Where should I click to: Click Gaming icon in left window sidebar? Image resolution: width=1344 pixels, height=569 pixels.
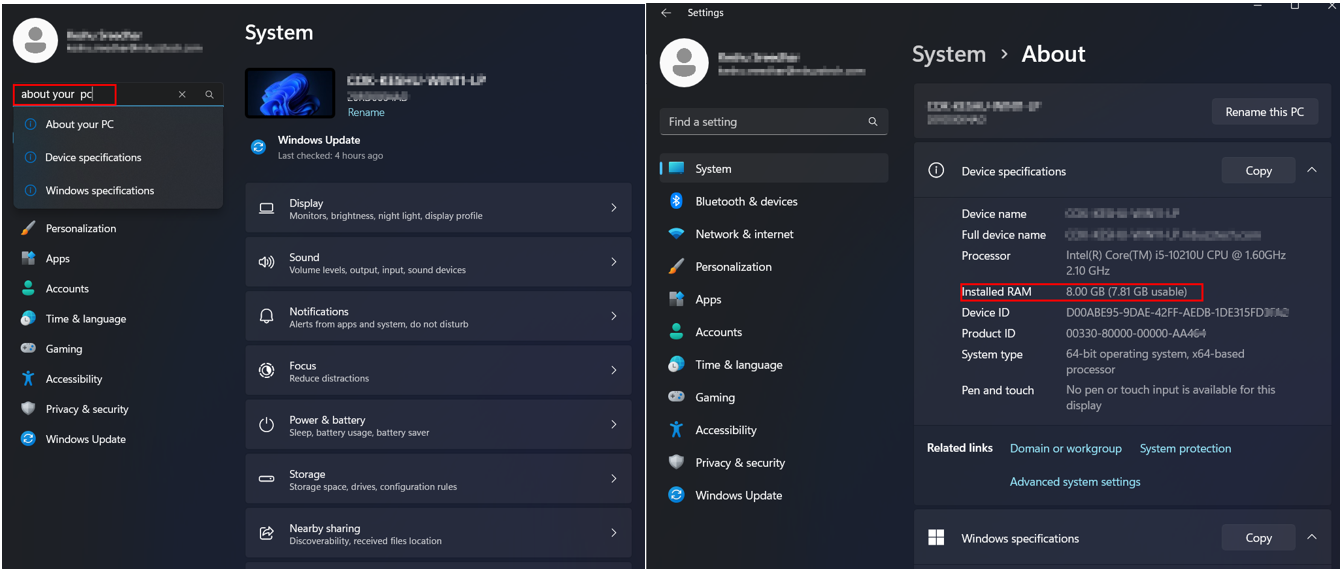(28, 348)
